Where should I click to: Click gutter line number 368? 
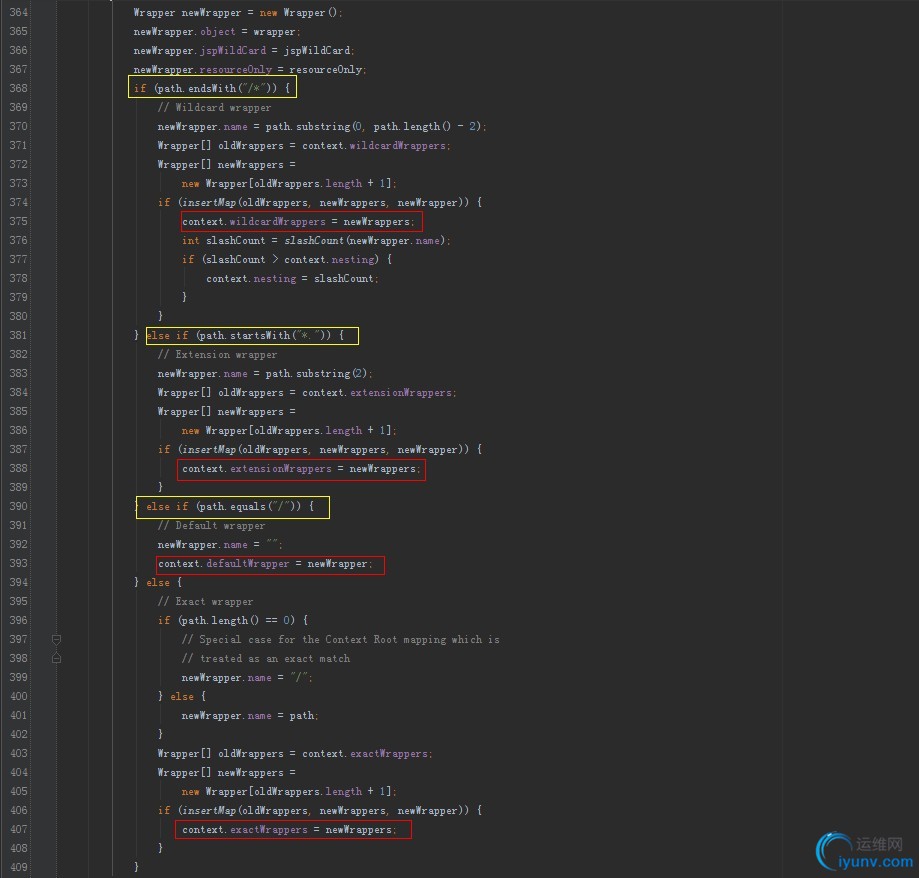click(x=17, y=89)
